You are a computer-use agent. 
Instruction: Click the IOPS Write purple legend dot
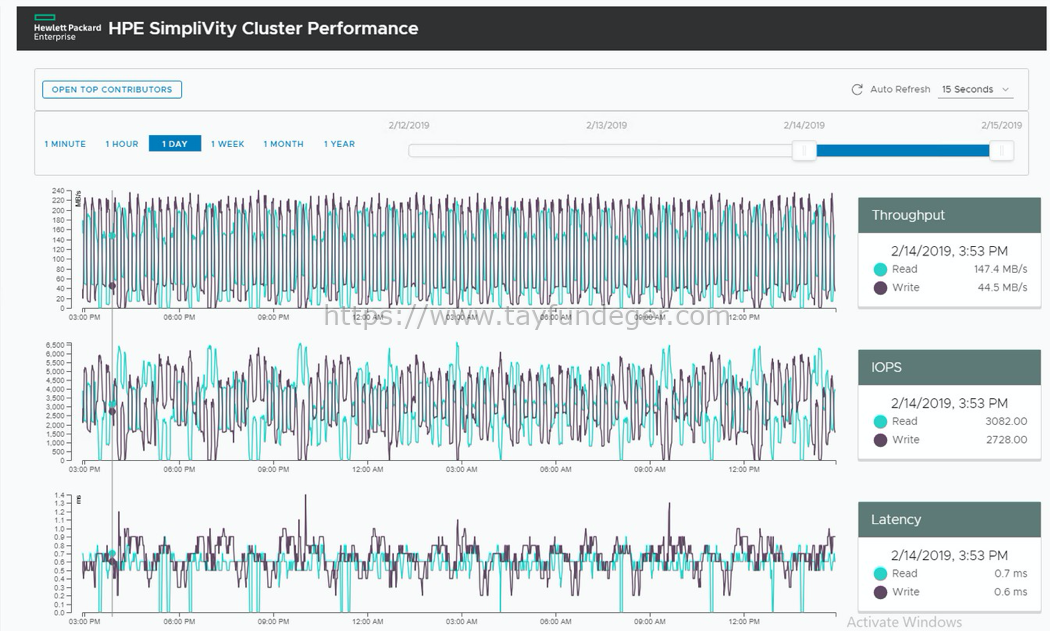[881, 440]
